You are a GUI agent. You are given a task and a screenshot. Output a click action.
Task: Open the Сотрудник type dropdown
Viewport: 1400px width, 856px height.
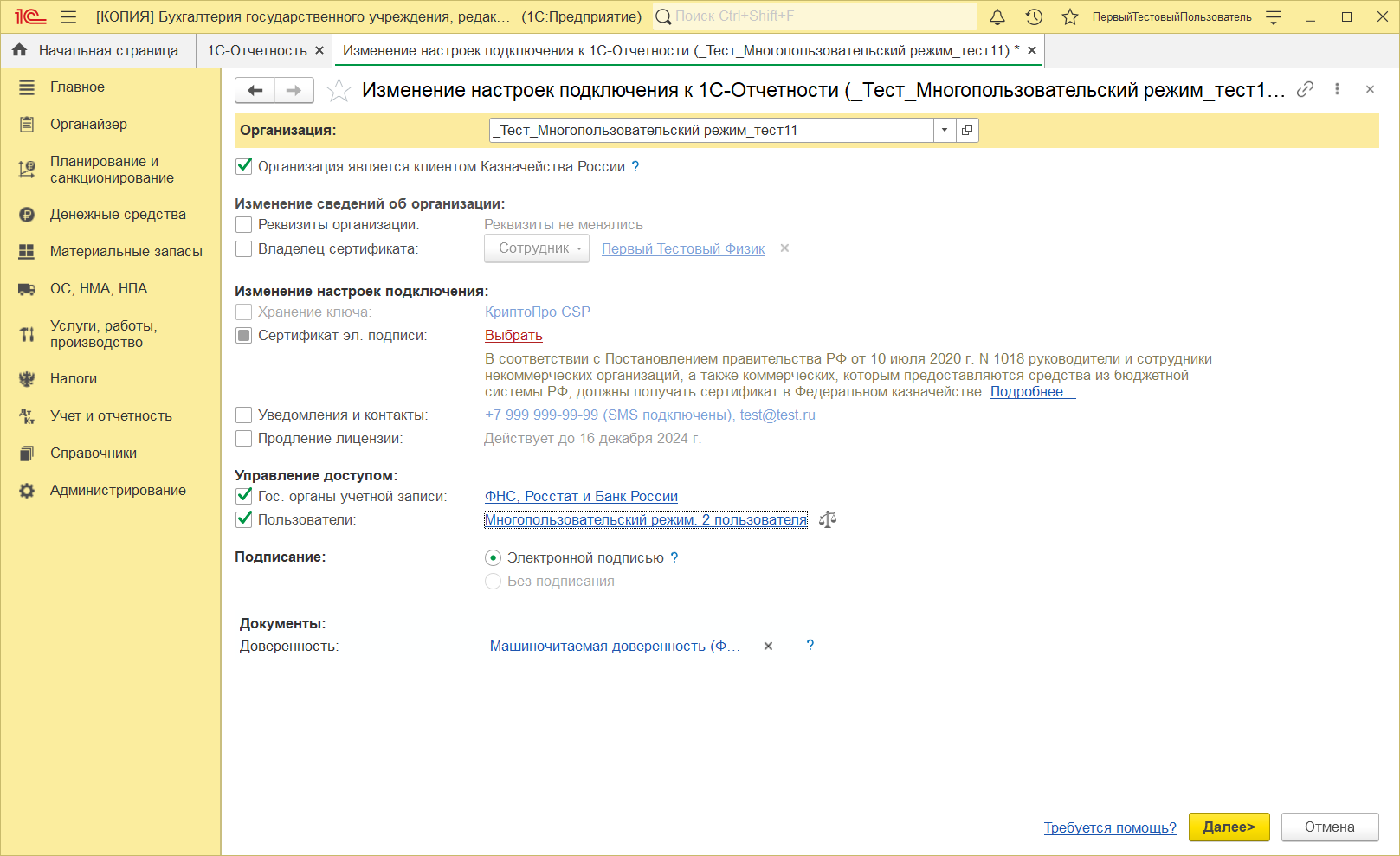(537, 248)
